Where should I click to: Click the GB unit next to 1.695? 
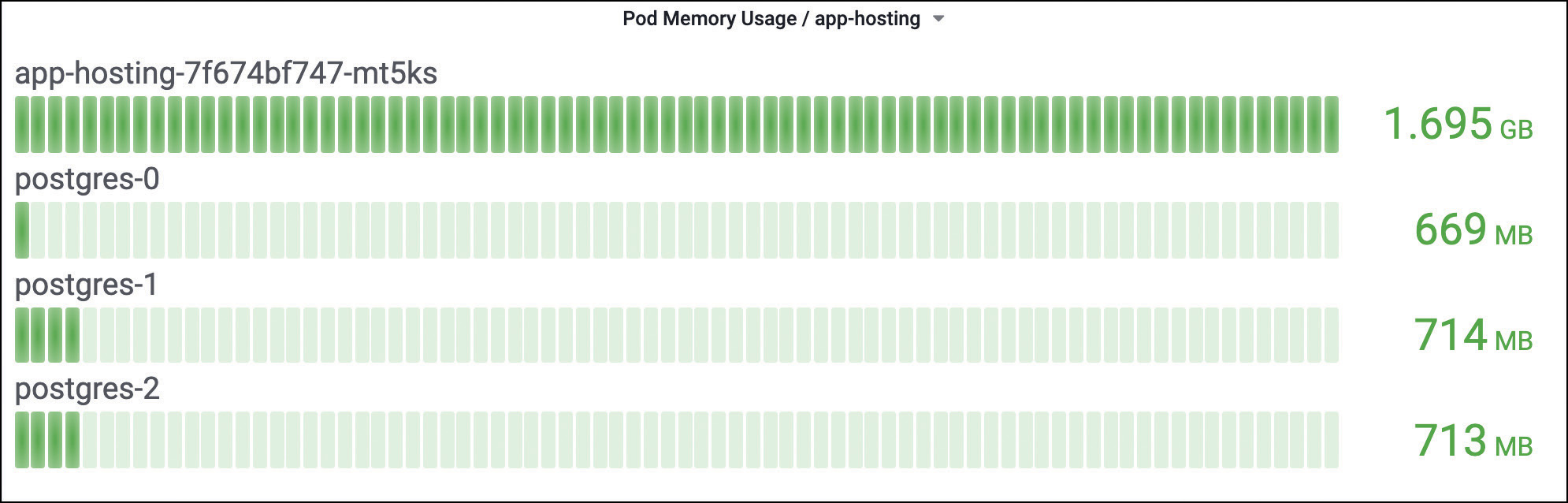[x=1516, y=130]
